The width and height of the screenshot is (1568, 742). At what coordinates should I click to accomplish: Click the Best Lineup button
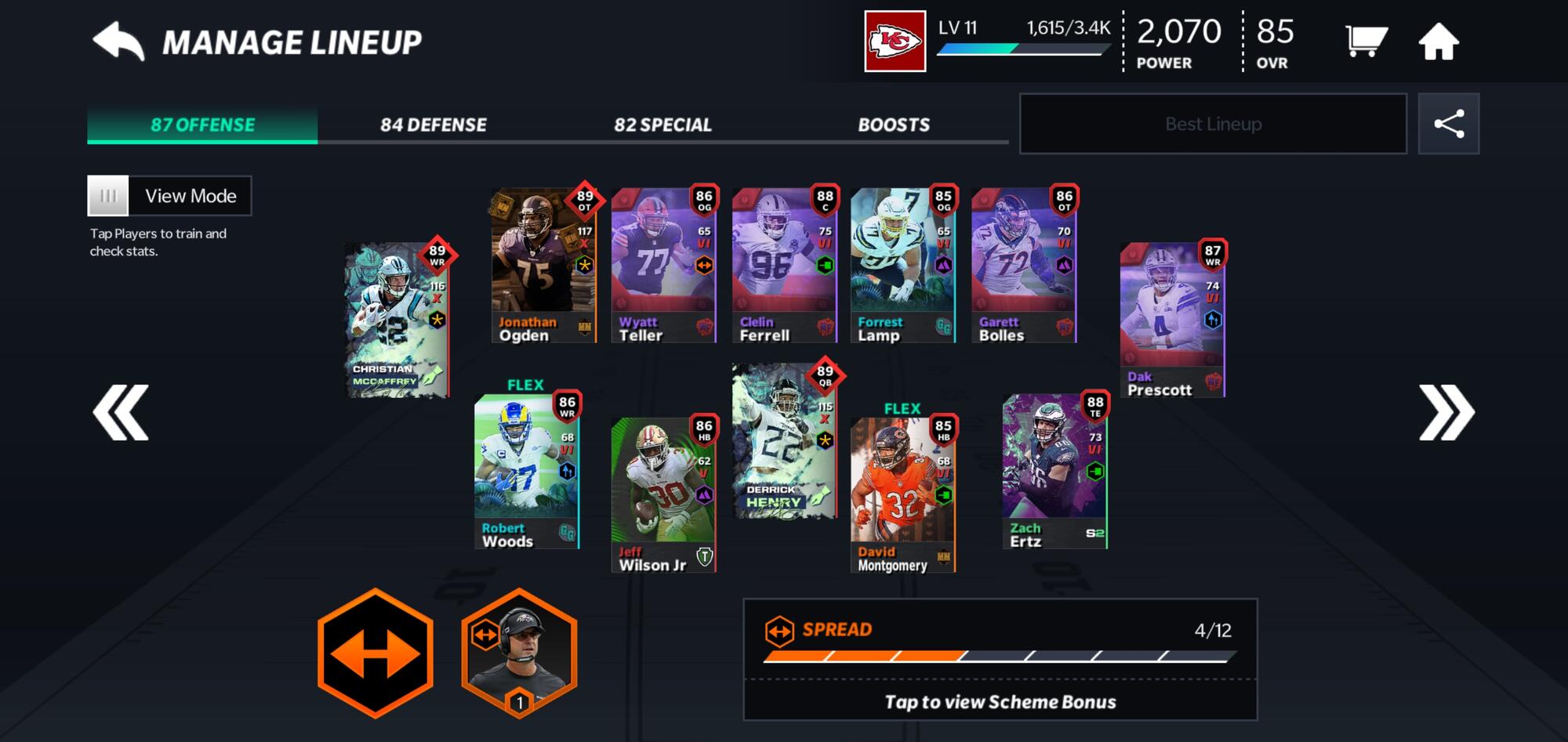click(x=1213, y=124)
